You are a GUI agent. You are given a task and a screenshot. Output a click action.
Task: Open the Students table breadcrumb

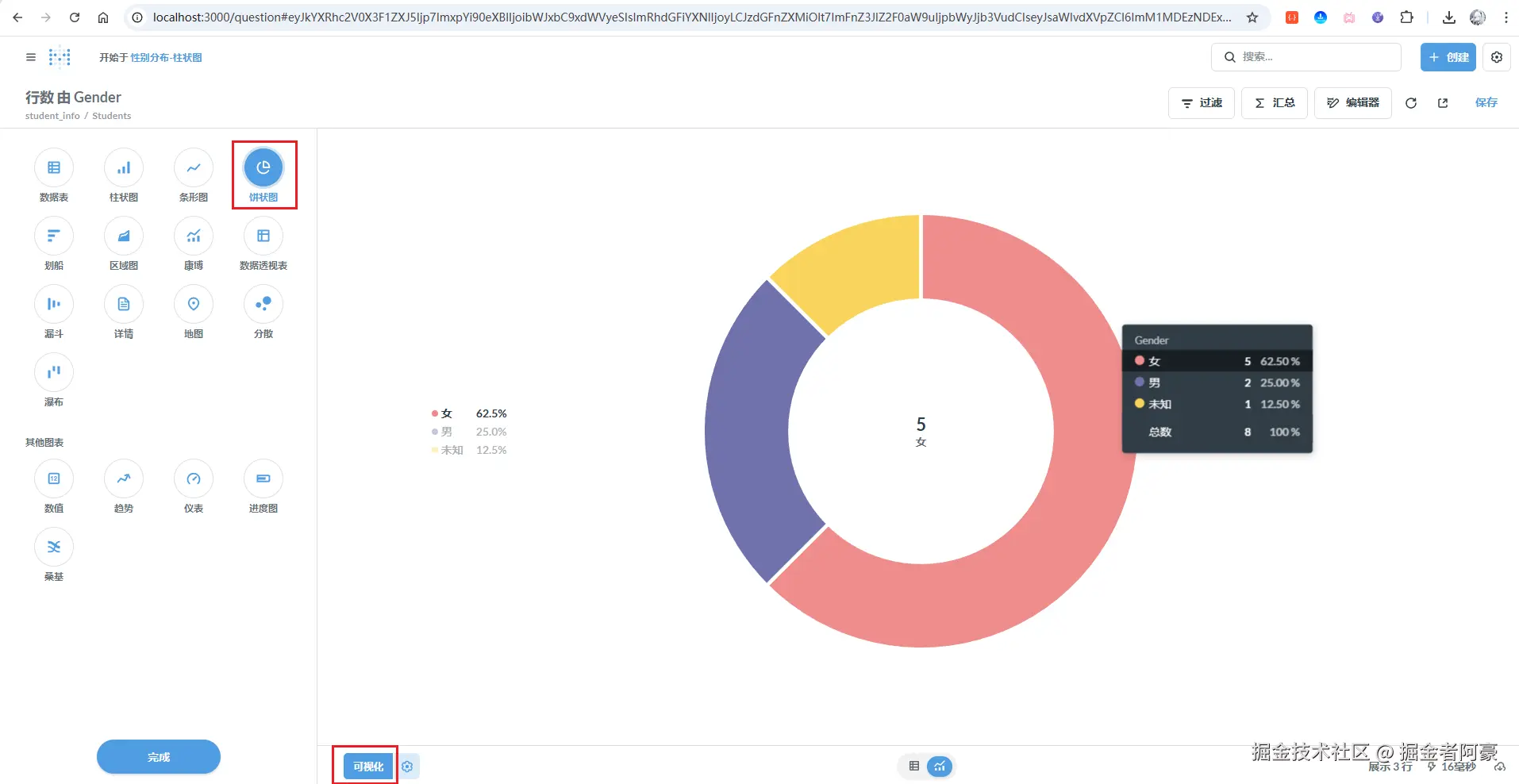point(112,116)
